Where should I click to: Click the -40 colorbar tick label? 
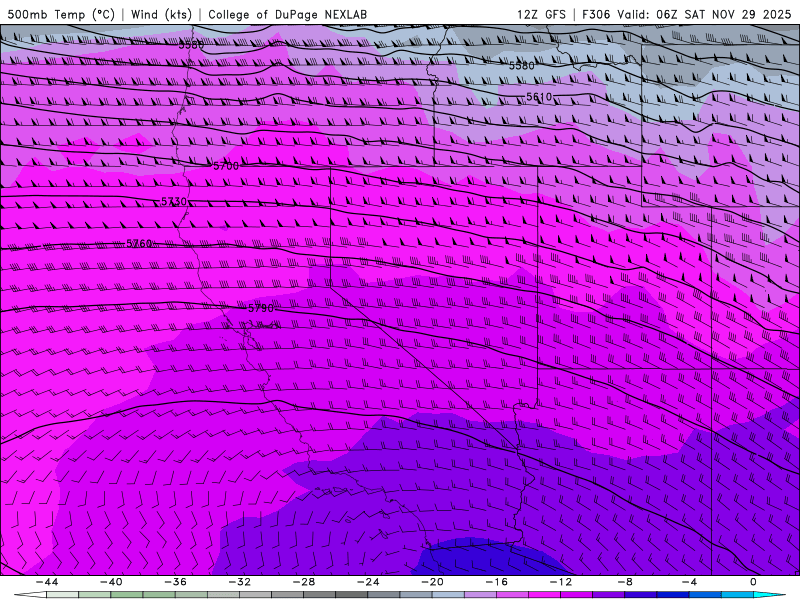click(x=111, y=582)
